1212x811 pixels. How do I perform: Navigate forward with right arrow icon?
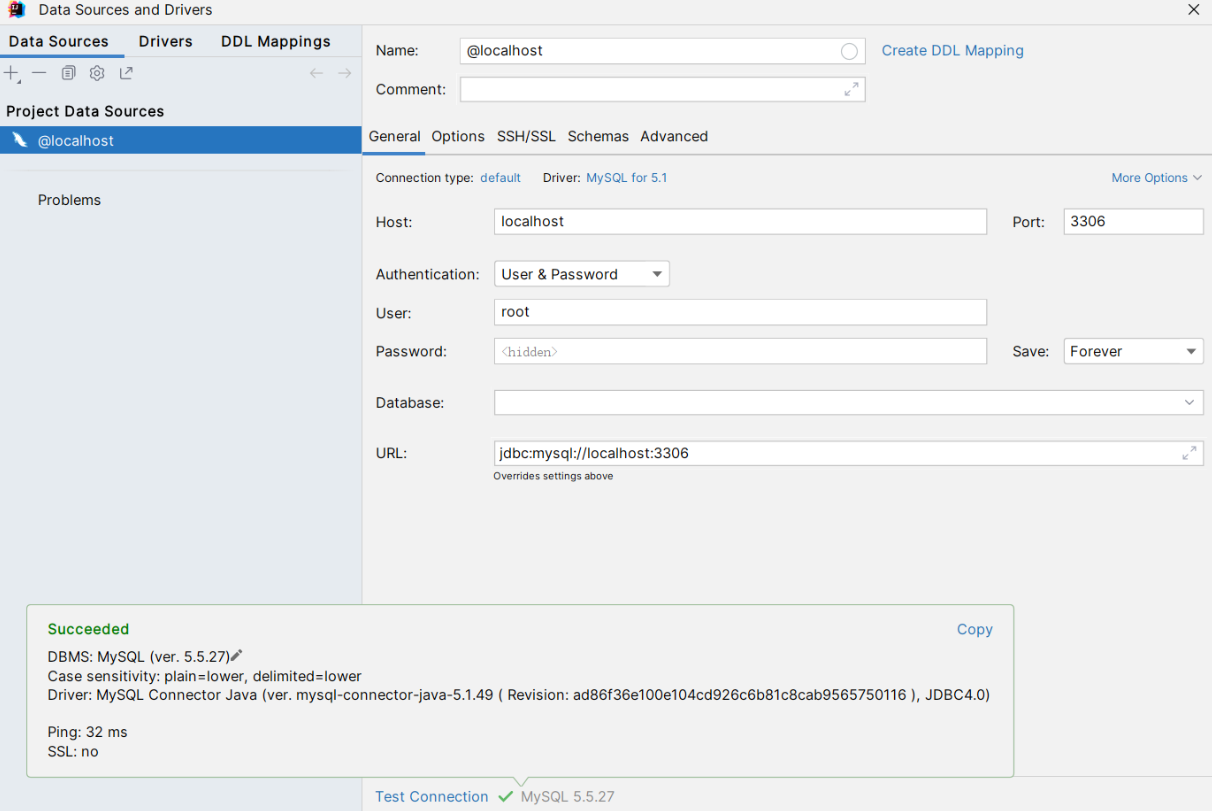click(x=345, y=73)
